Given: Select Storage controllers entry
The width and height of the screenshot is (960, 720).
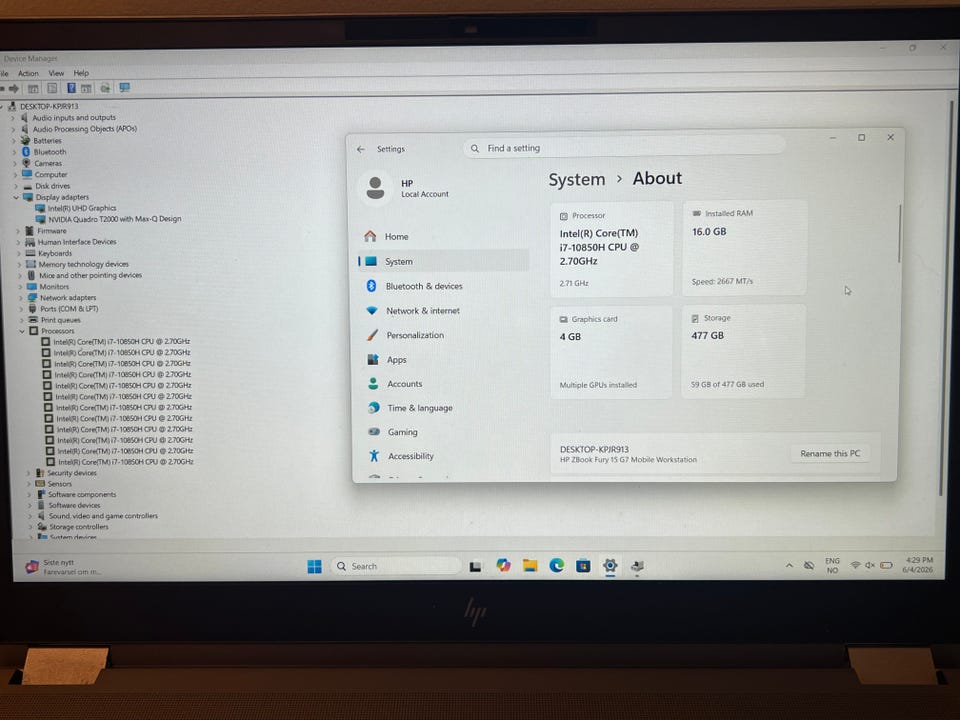Looking at the screenshot, I should pyautogui.click(x=78, y=527).
